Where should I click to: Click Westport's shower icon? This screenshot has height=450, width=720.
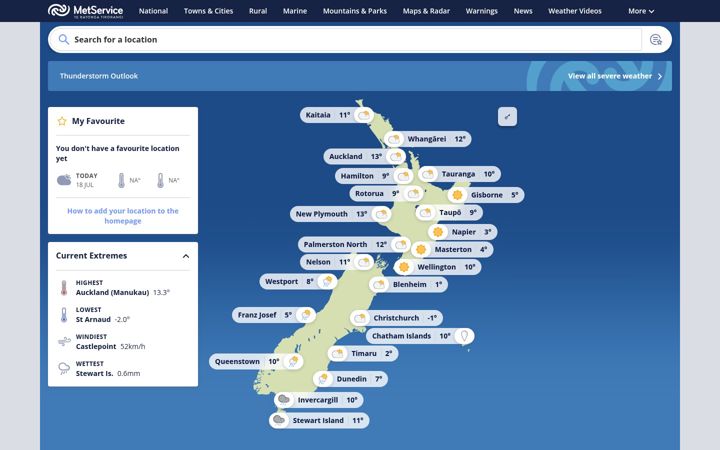coord(327,281)
